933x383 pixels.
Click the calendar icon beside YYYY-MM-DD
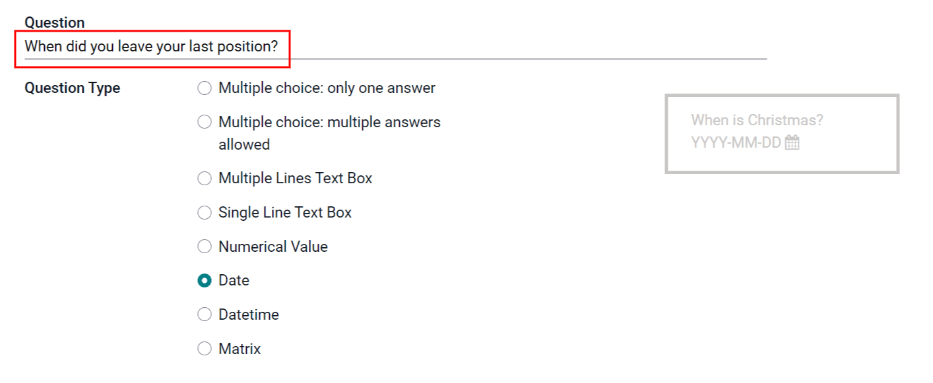click(792, 143)
